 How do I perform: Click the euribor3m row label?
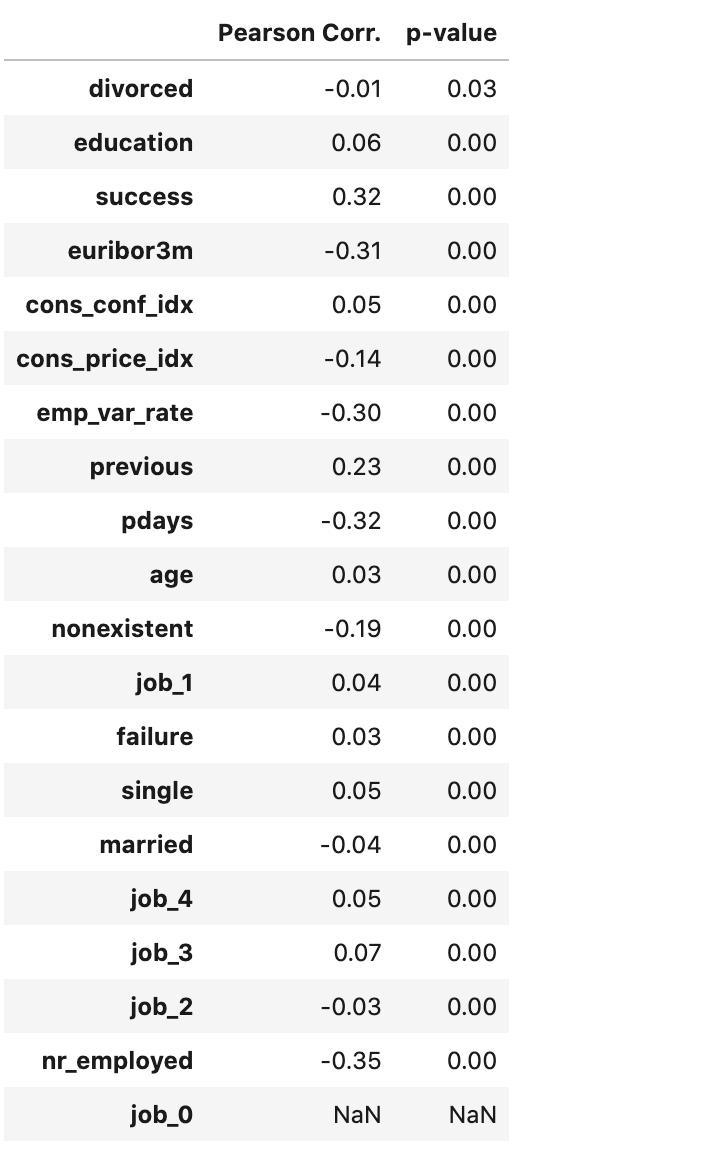click(130, 251)
